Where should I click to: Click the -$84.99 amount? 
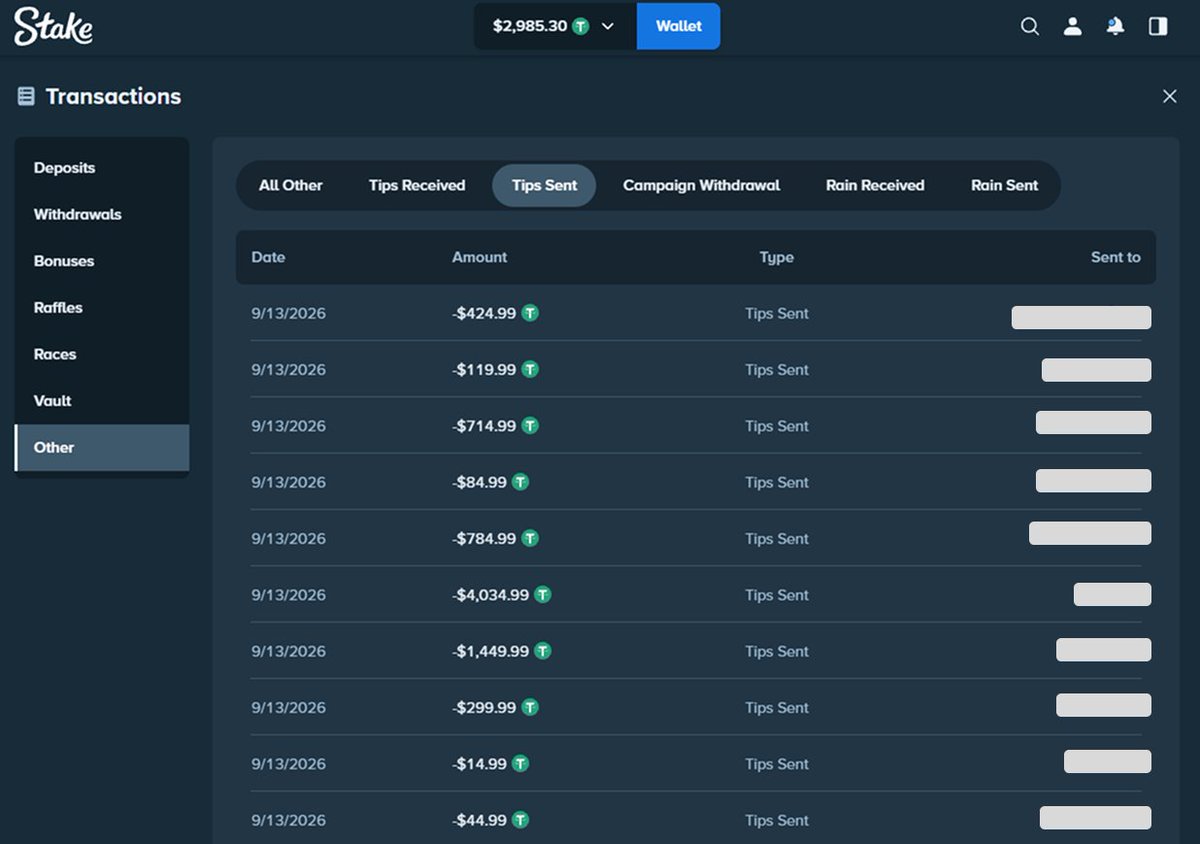click(479, 482)
